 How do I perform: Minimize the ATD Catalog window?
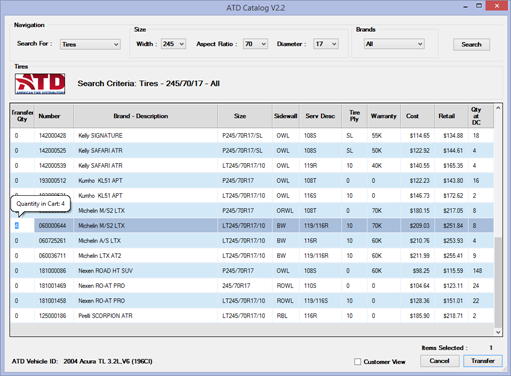(x=465, y=6)
